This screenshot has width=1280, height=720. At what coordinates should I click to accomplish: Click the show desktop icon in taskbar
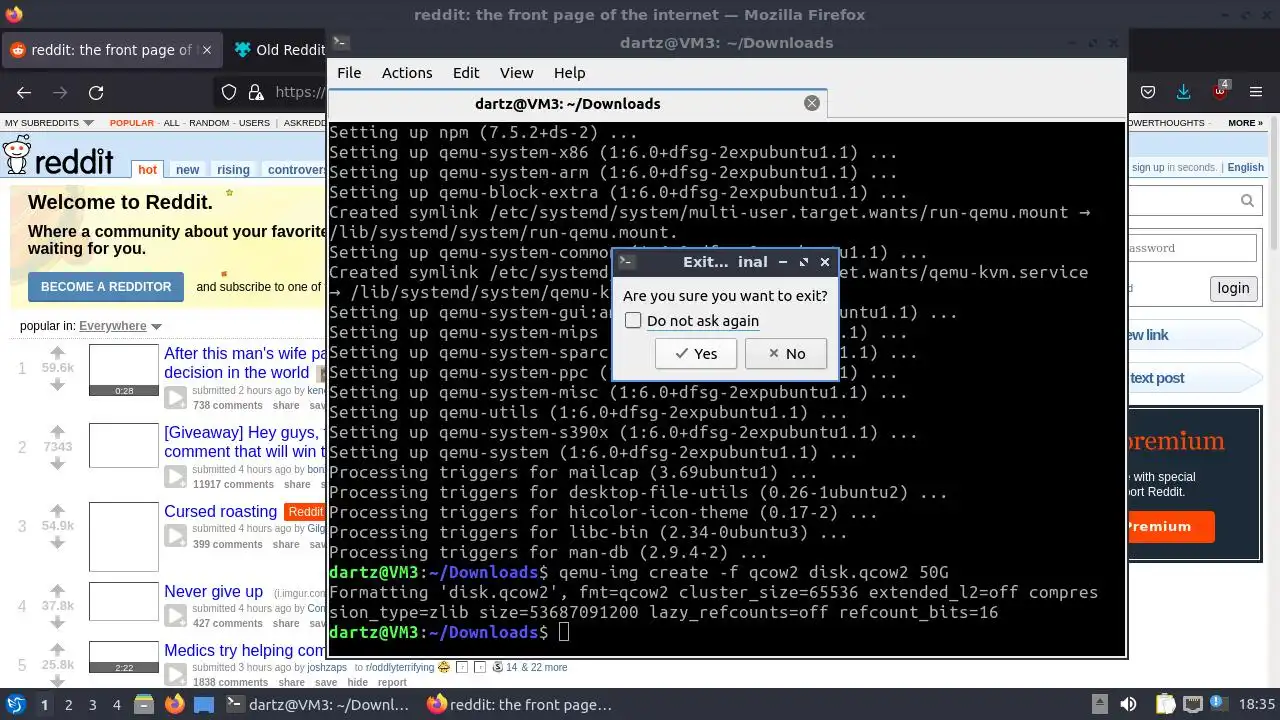pyautogui.click(x=203, y=704)
